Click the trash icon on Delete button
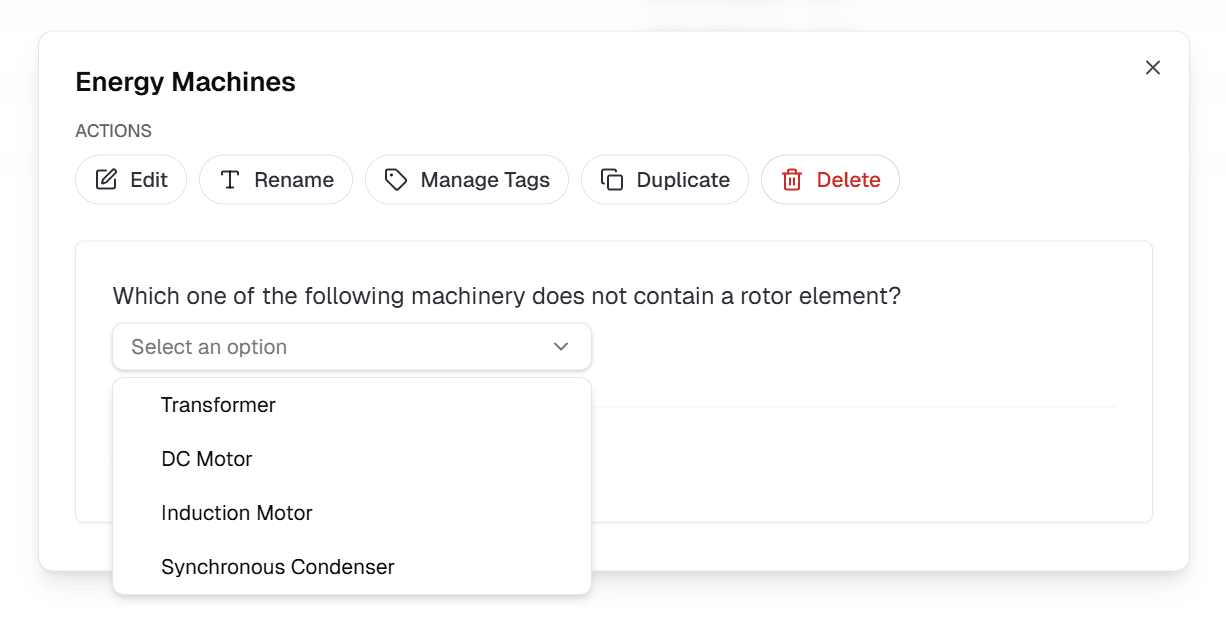 (x=791, y=180)
